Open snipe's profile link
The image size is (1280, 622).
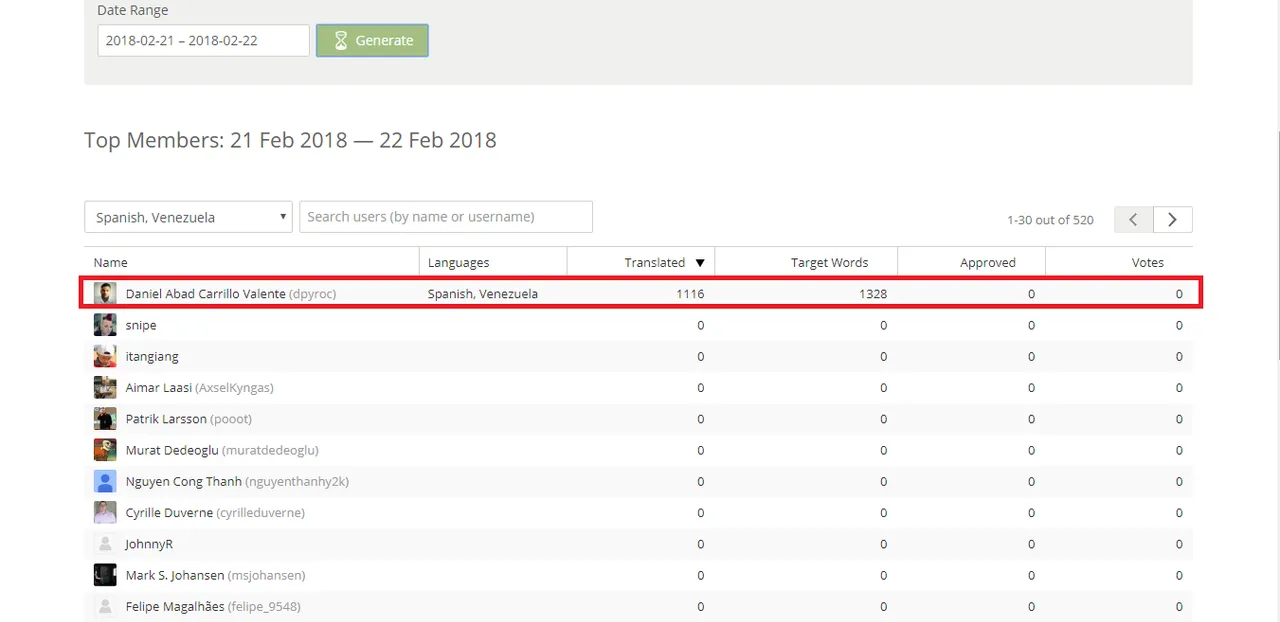point(141,325)
